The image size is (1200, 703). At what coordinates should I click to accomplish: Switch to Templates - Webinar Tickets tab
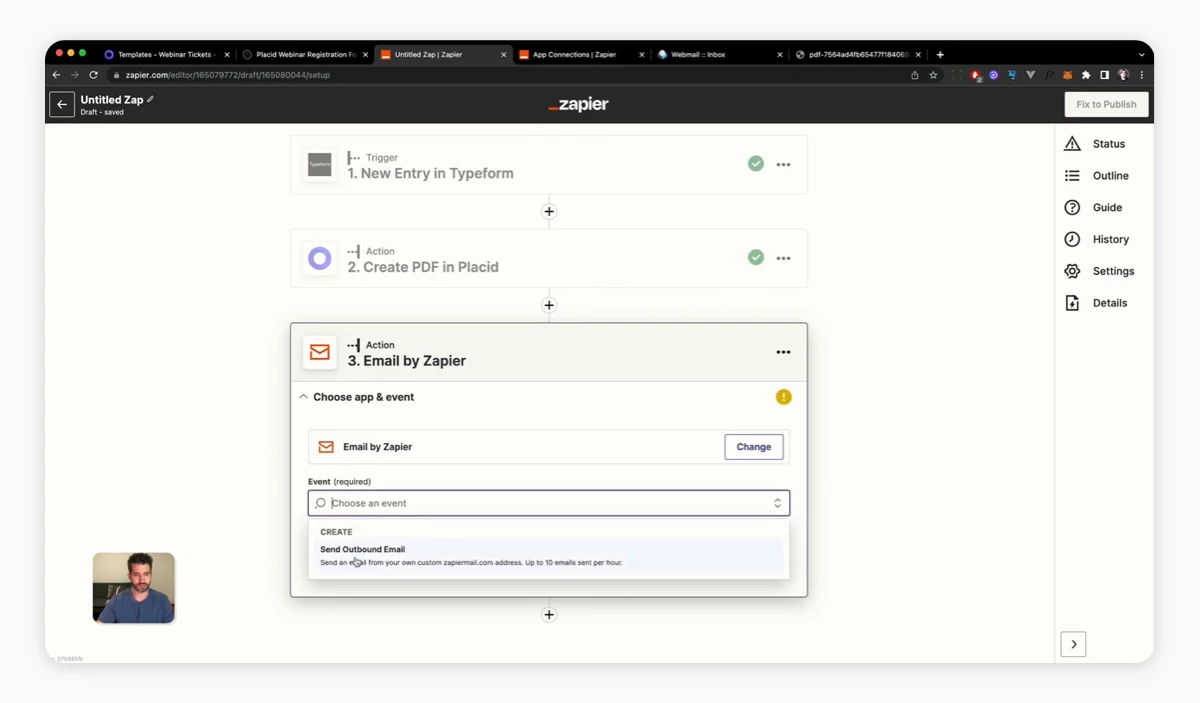pyautogui.click(x=165, y=55)
